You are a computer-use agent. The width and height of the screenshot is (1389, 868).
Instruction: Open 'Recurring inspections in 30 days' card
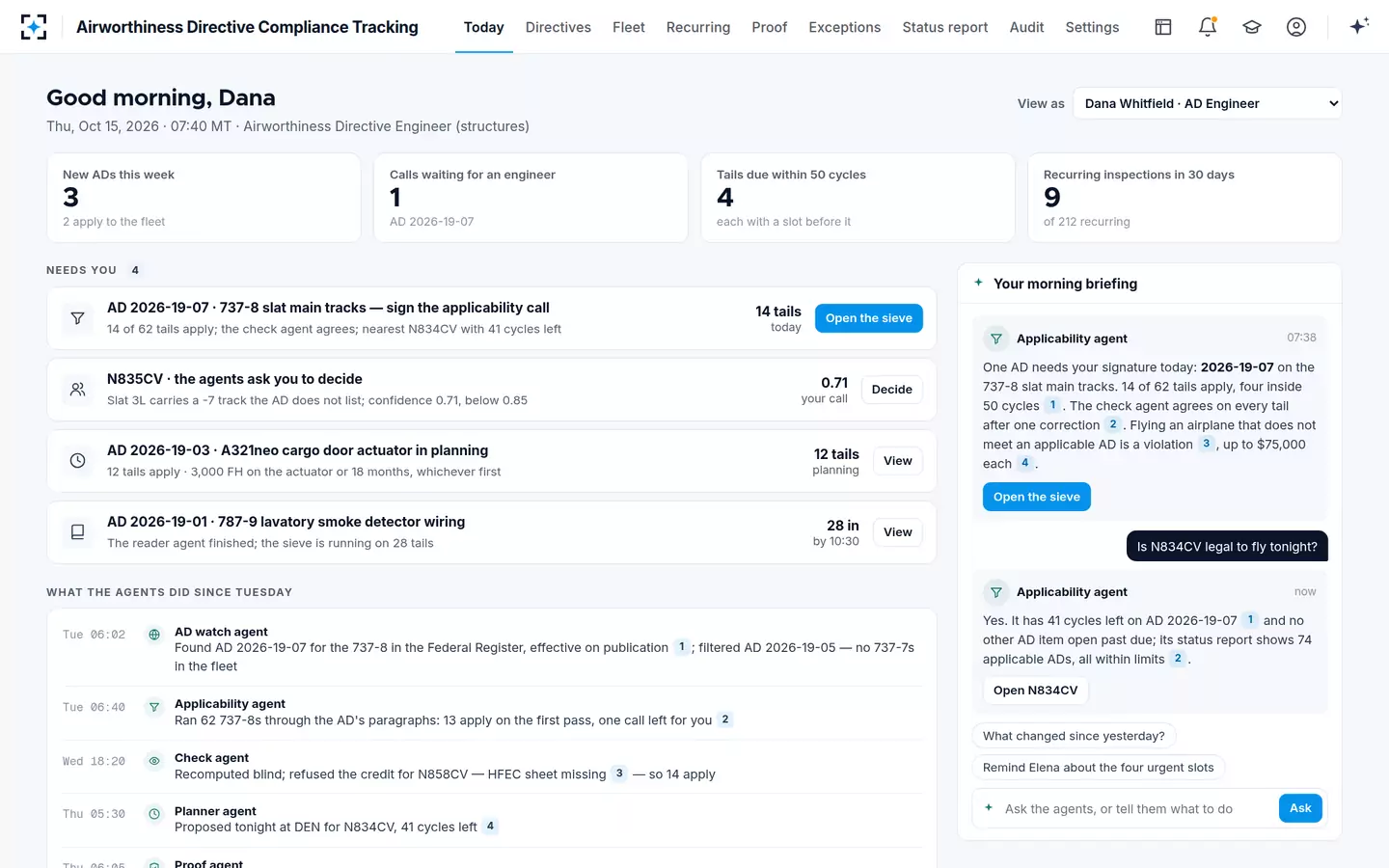pyautogui.click(x=1185, y=198)
